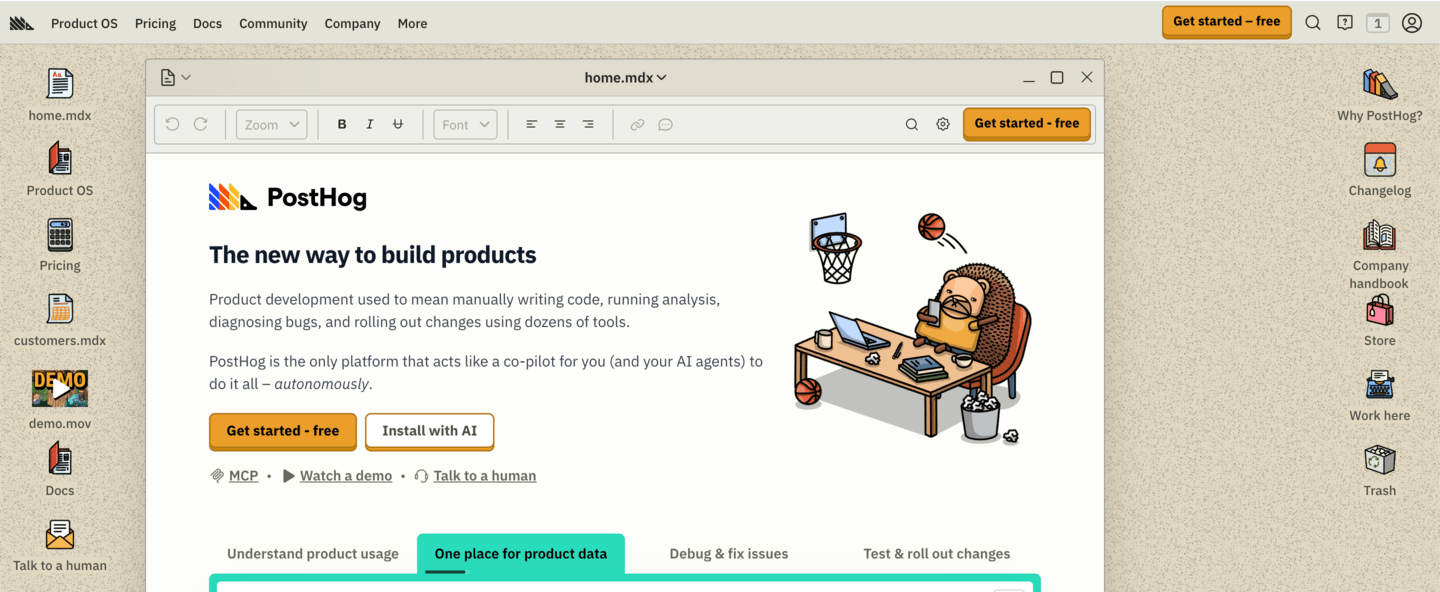Open the More menu

tap(412, 23)
